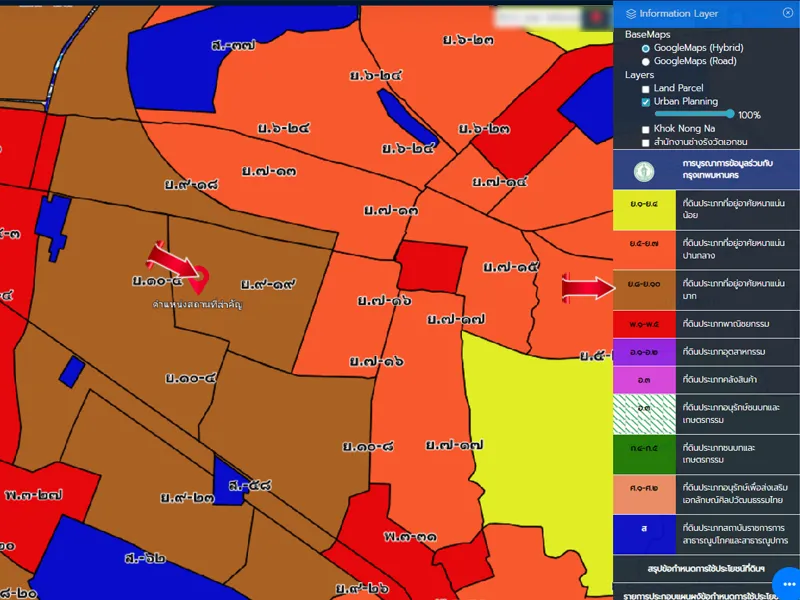Enable the Land Parcel layer

pyautogui.click(x=646, y=89)
